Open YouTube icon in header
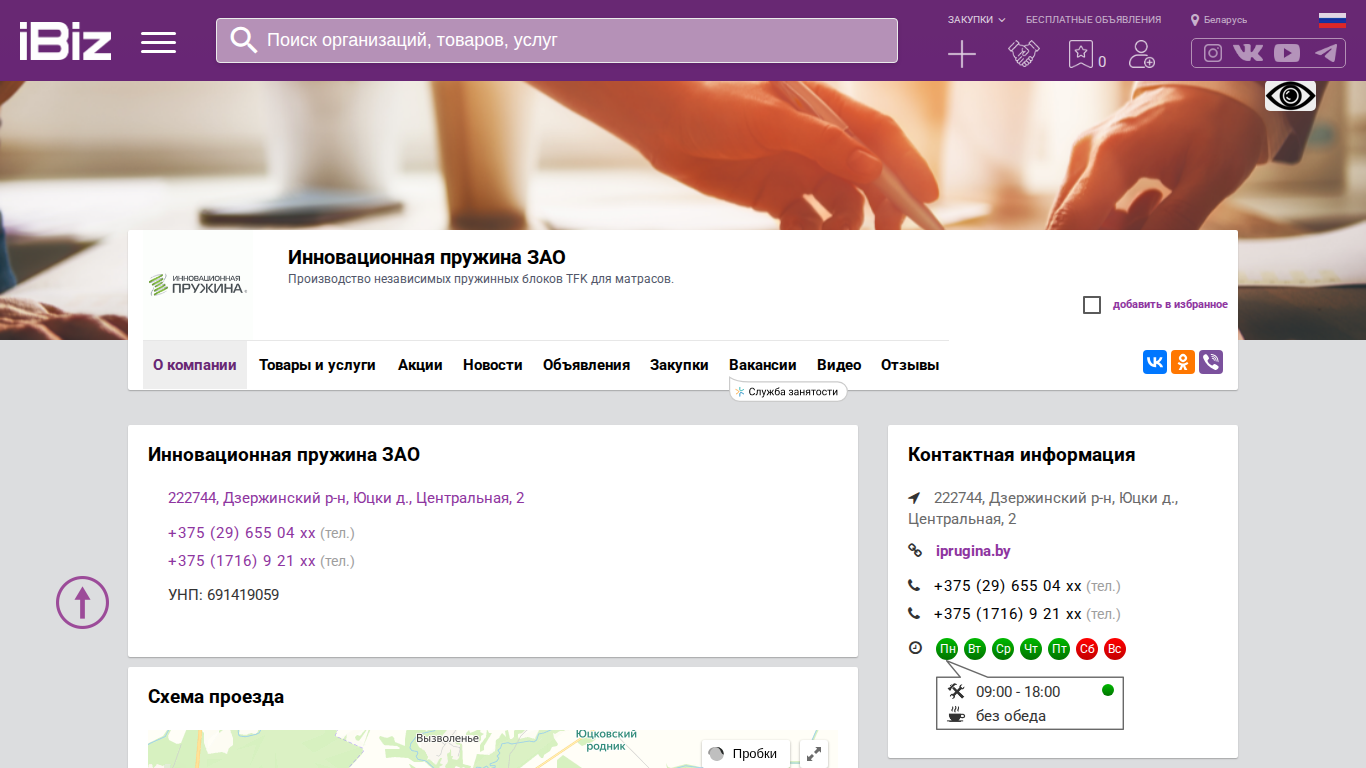This screenshot has width=1366, height=768. point(1287,54)
